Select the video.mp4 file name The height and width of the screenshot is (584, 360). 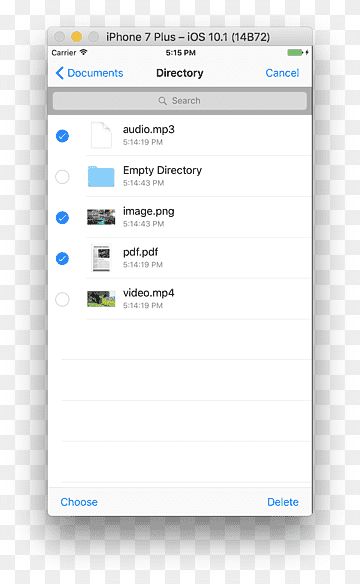[x=149, y=293]
